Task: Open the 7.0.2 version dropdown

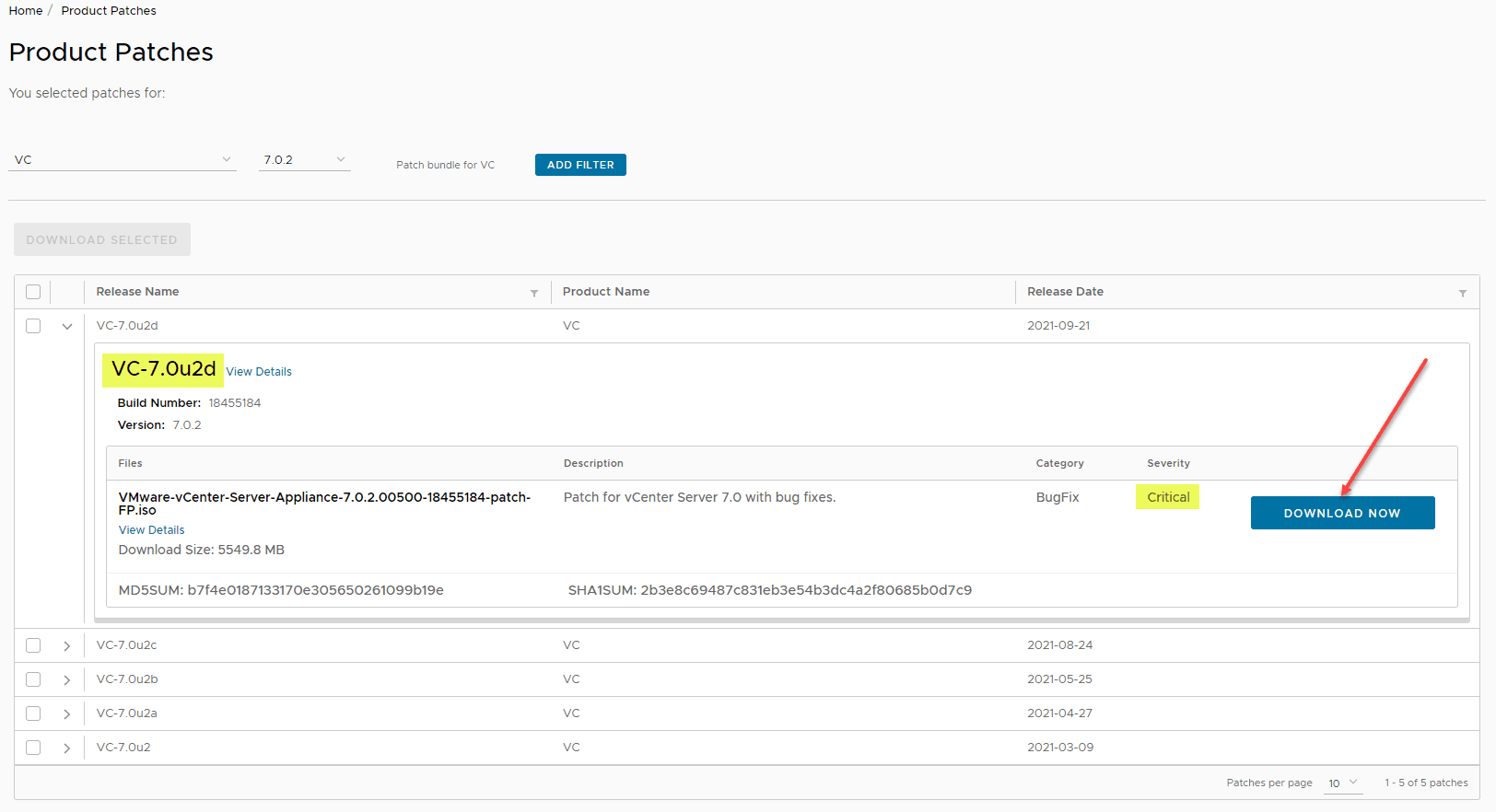Action: [304, 159]
